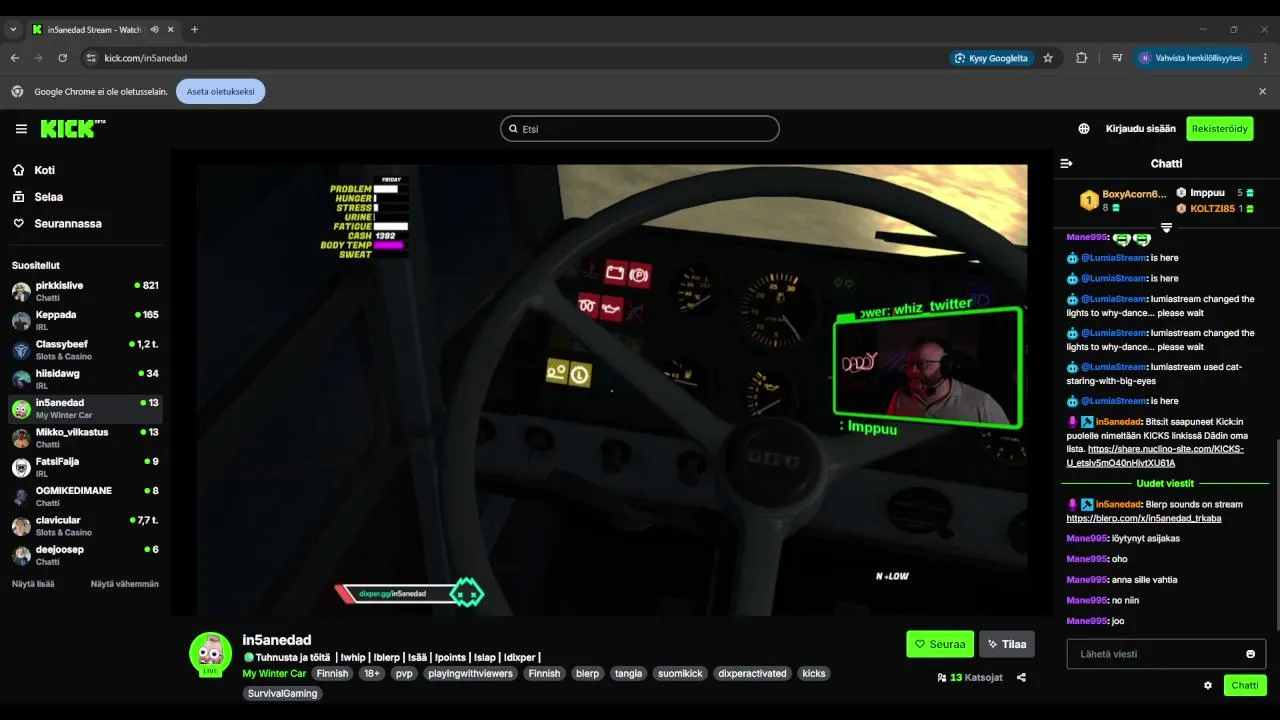This screenshot has height=720, width=1280.
Task: Click the Uudet viestit new messages divider
Action: click(x=1164, y=484)
